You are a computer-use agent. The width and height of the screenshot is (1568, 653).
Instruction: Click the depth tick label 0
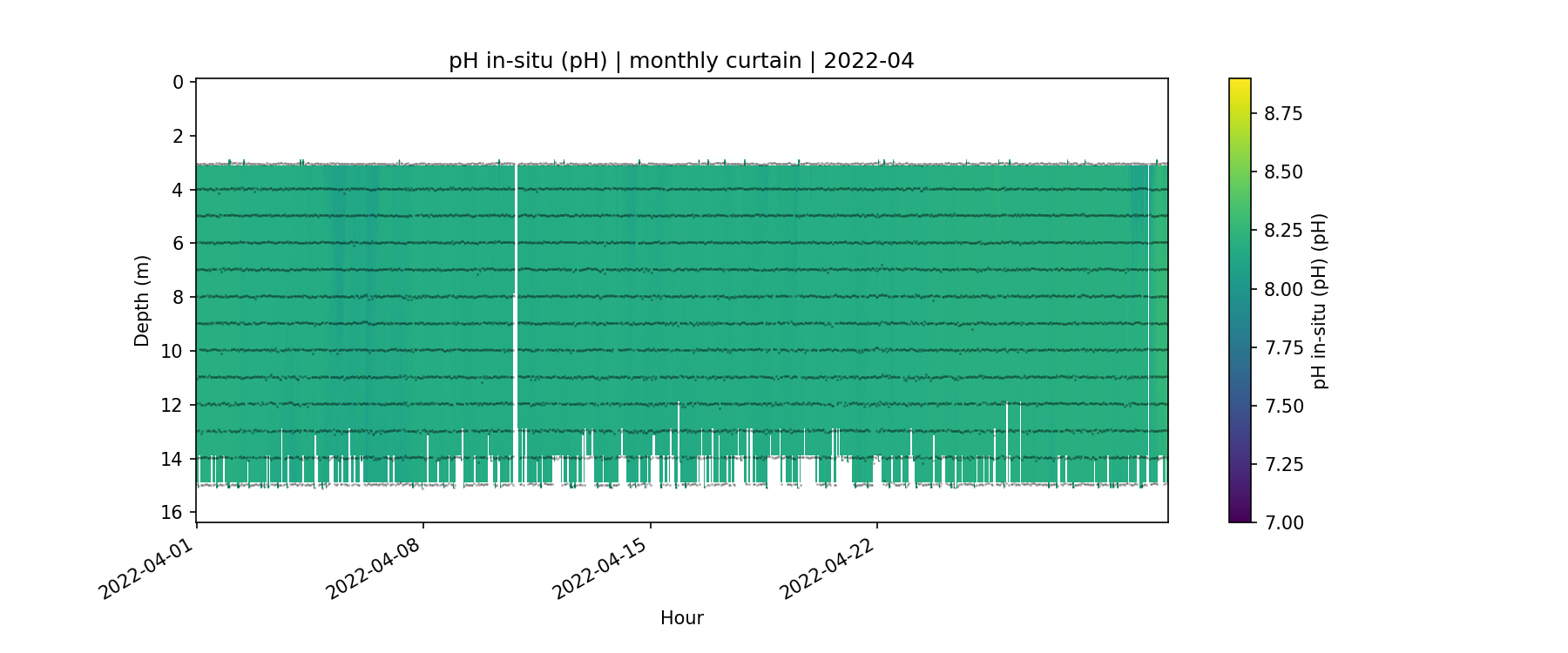pos(178,82)
